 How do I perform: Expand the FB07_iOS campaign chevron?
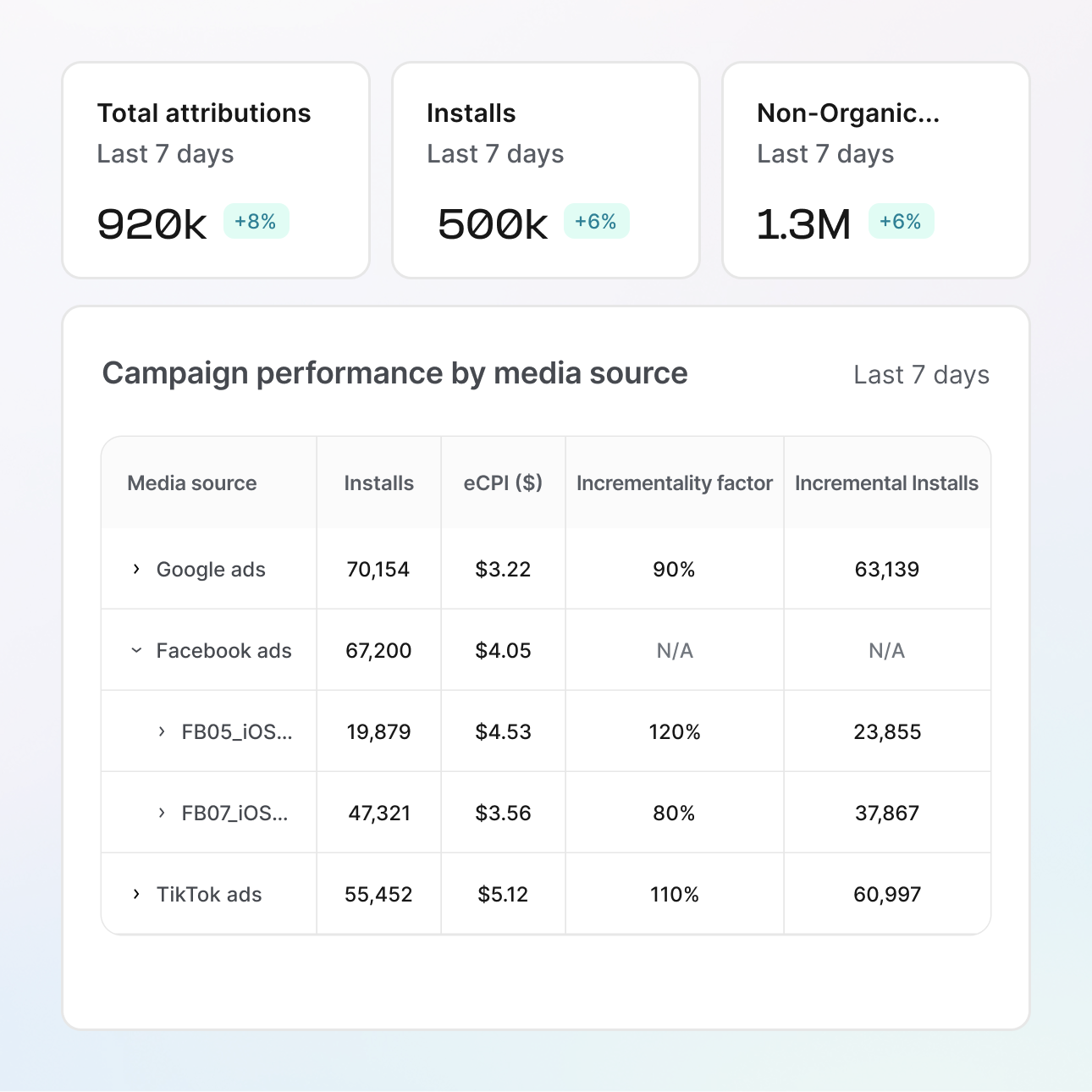click(162, 813)
